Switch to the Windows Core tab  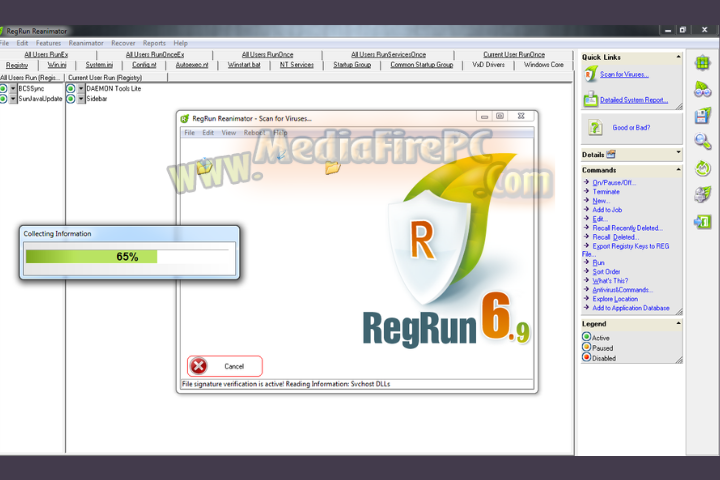pos(544,65)
